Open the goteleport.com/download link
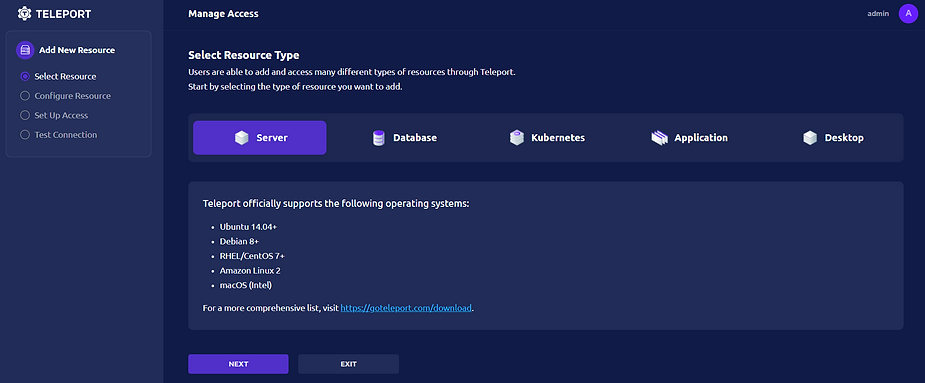 point(406,308)
